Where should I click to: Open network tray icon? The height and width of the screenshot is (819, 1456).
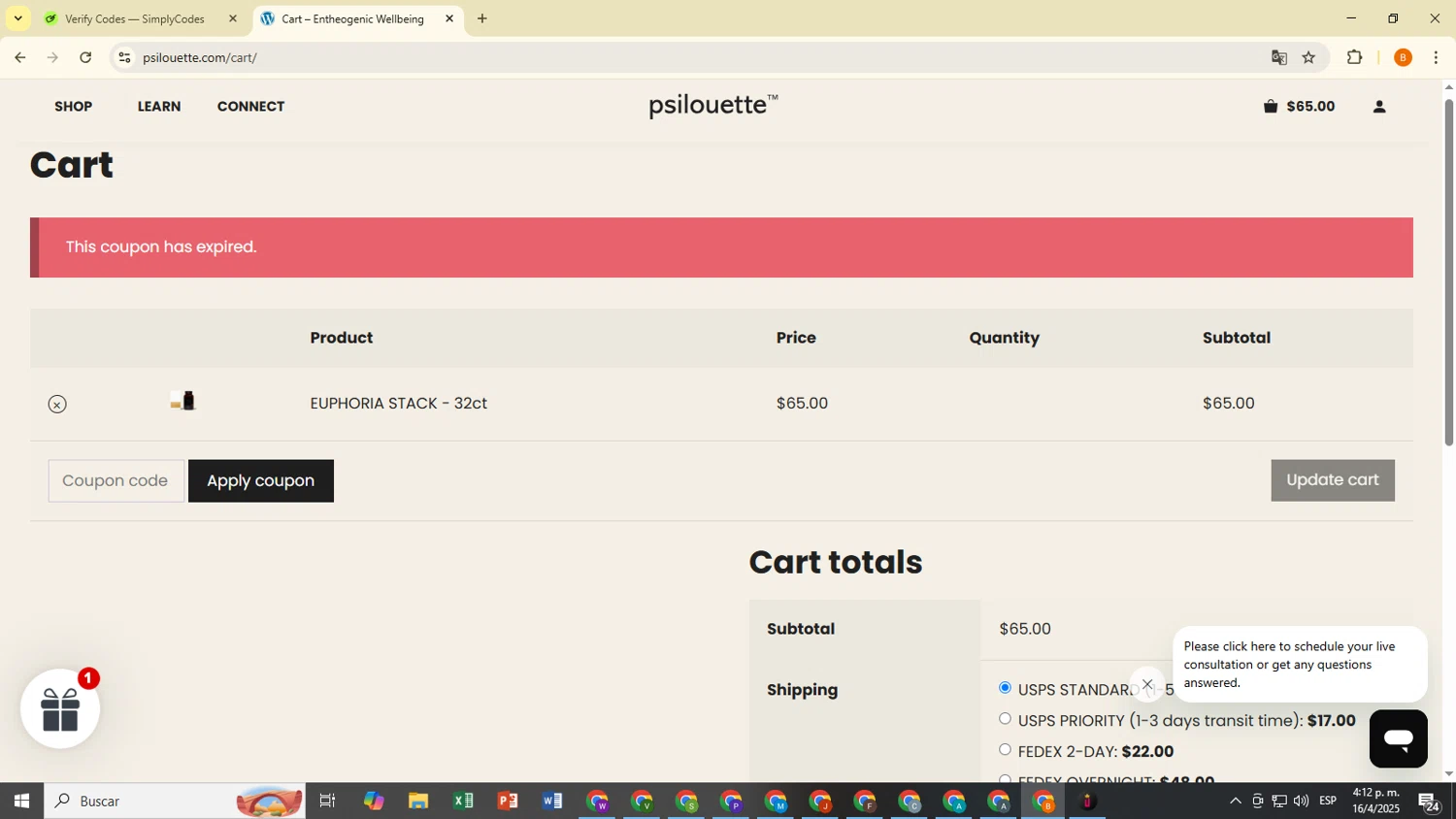[1279, 802]
